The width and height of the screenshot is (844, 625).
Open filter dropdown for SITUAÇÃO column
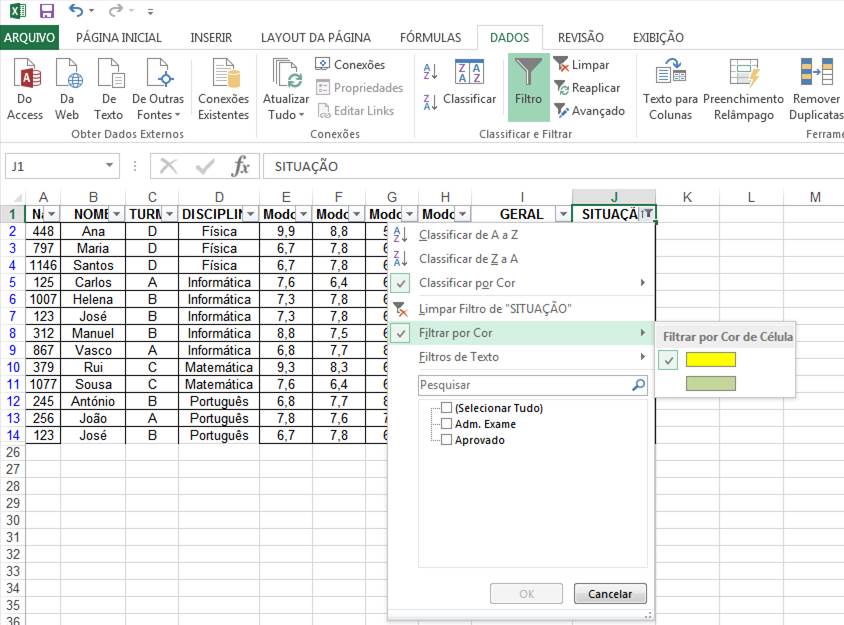click(x=648, y=214)
